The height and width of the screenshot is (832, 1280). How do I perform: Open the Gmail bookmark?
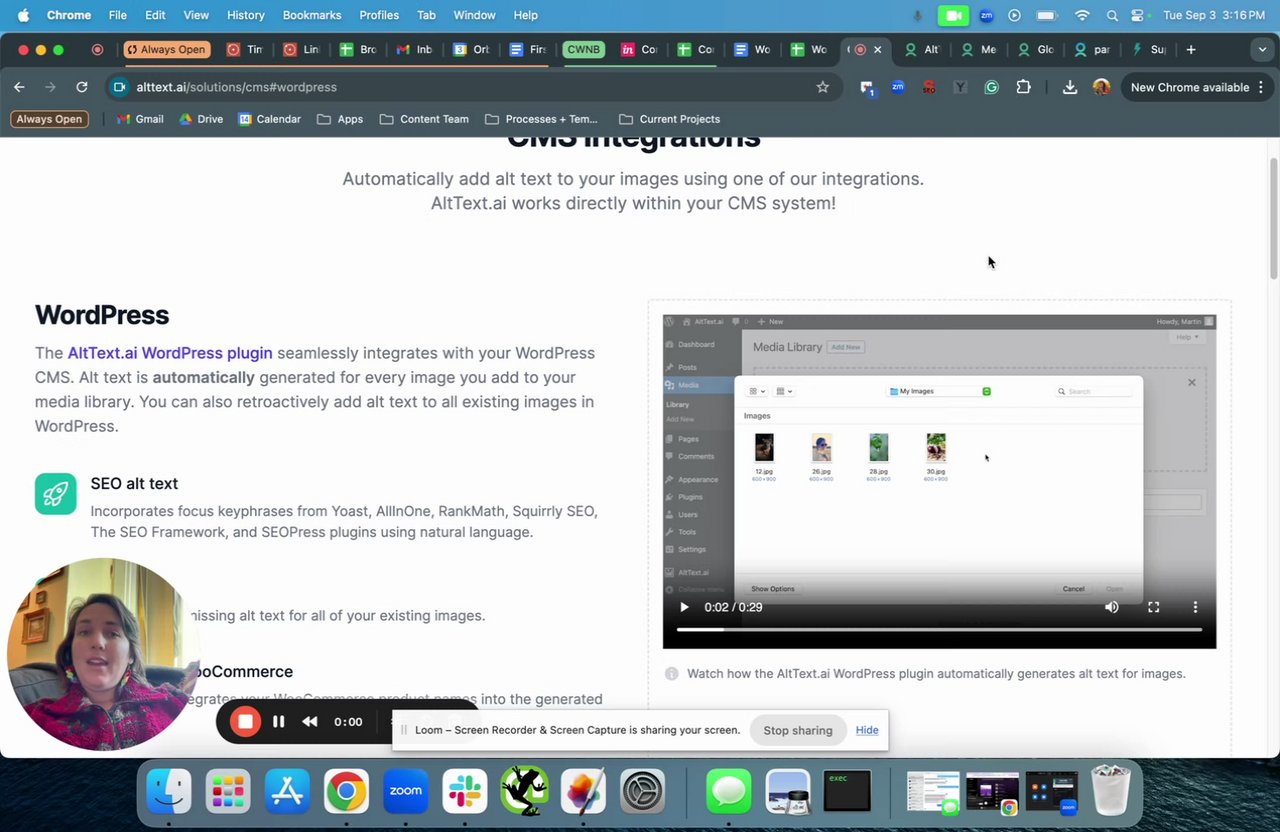tap(140, 119)
